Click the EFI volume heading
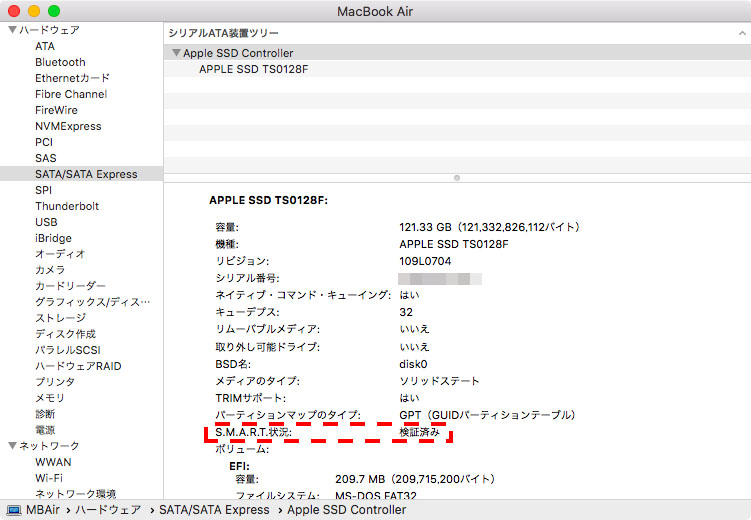This screenshot has width=751, height=520. (x=239, y=466)
